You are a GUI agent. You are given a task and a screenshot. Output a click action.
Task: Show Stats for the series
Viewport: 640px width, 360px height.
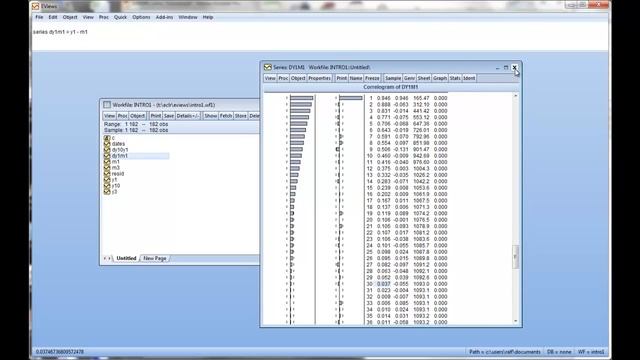click(x=455, y=78)
